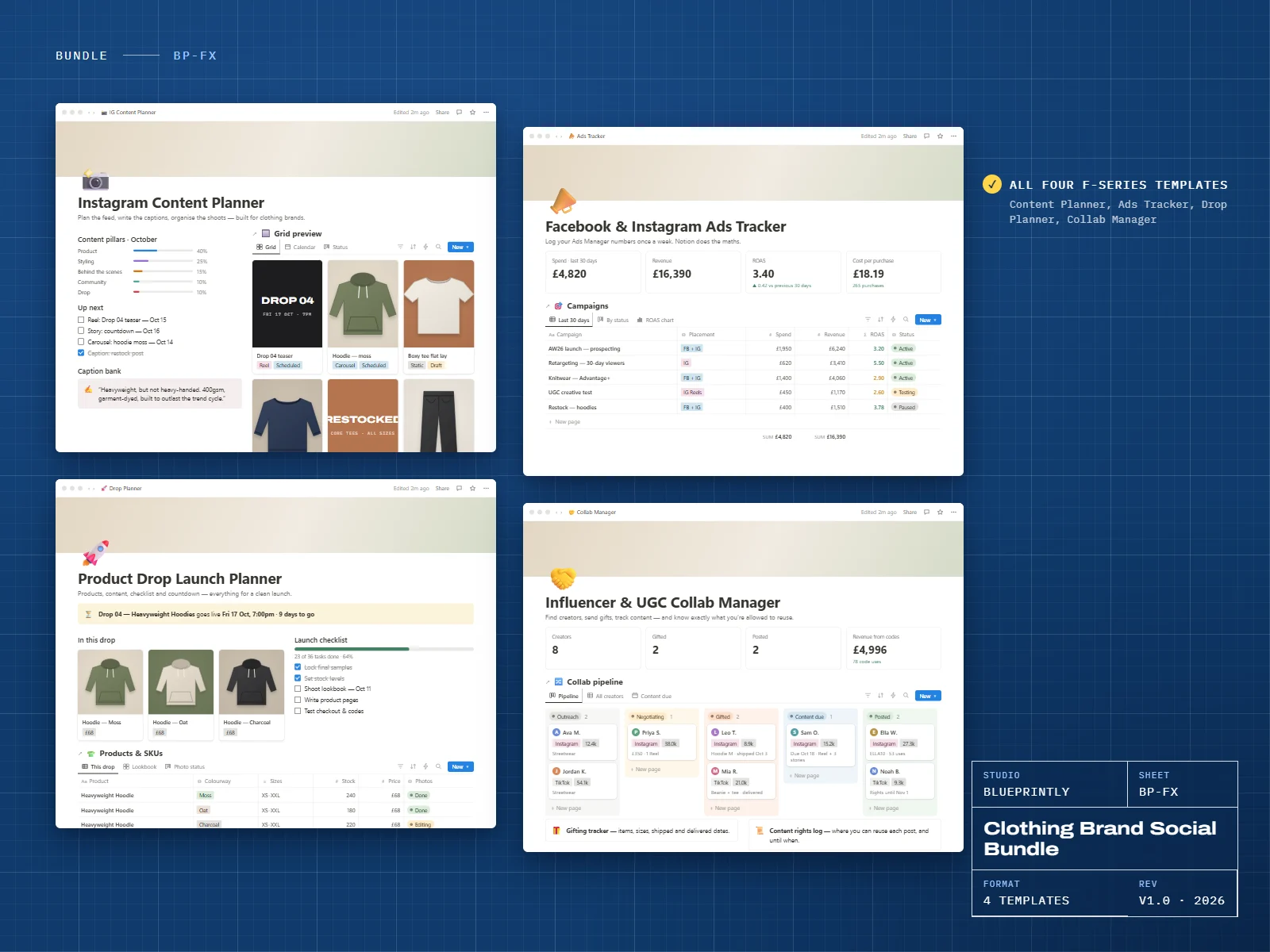Click the filter icon in Grid preview toolbar
Viewport: 1270px width, 952px height.
(400, 247)
